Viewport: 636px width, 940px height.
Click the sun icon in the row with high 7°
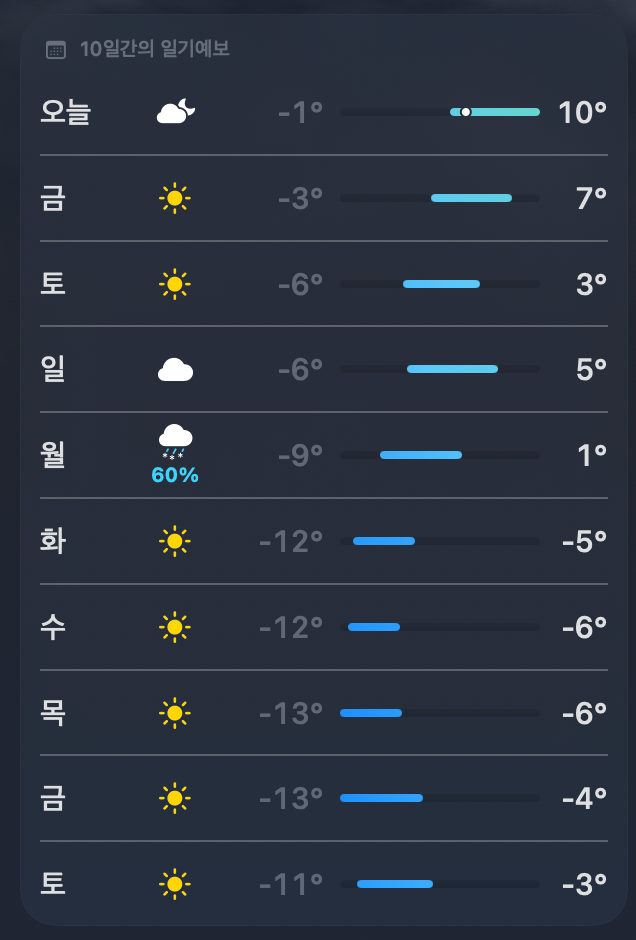click(175, 199)
